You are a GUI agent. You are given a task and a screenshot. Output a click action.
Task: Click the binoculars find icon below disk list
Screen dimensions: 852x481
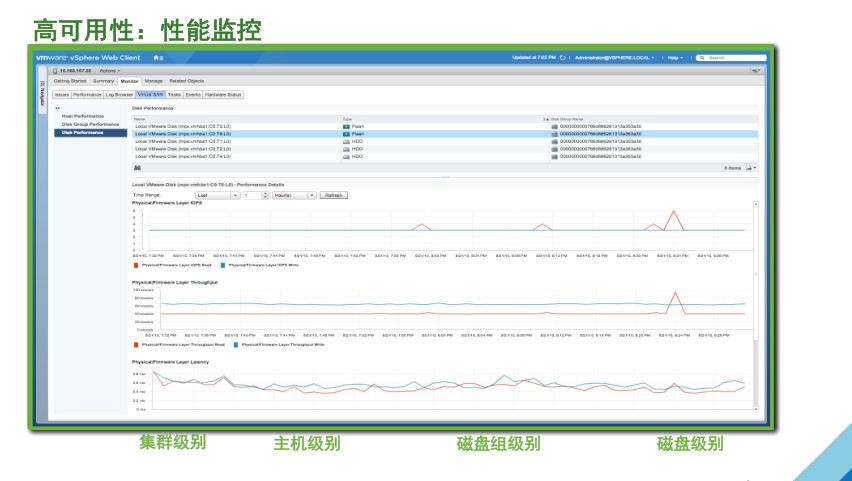pyautogui.click(x=137, y=168)
